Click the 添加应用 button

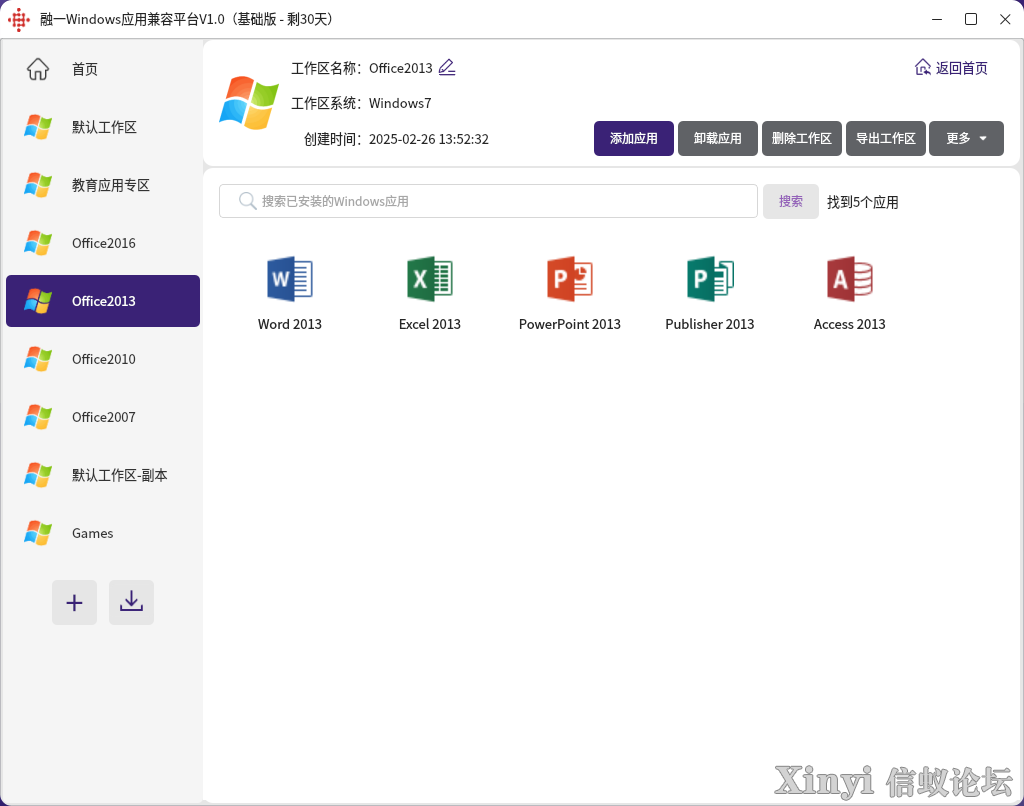633,138
